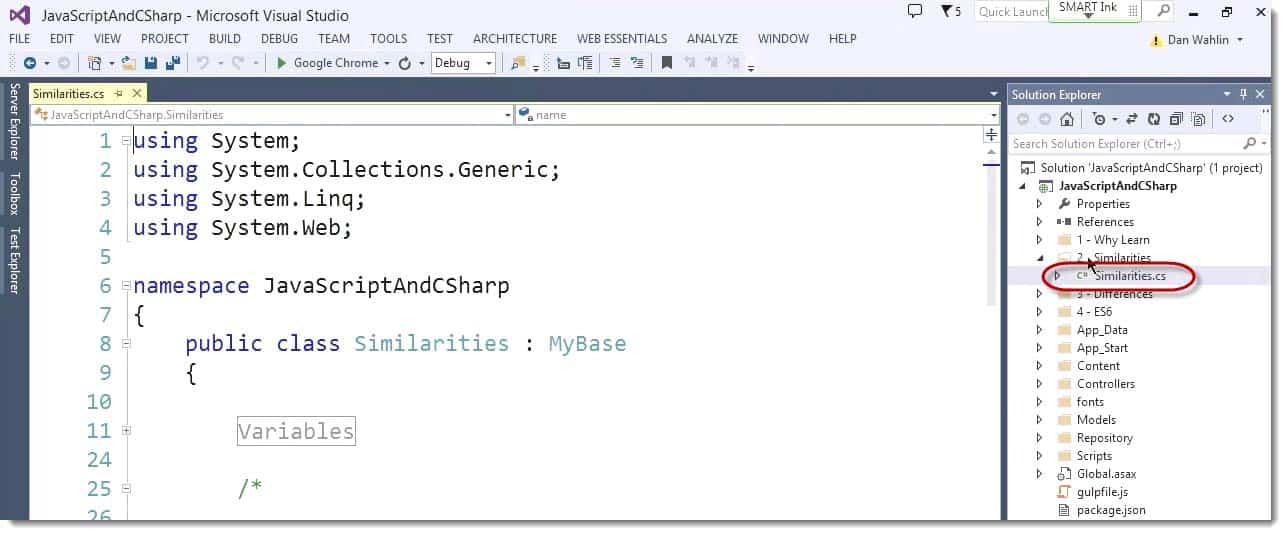The height and width of the screenshot is (535, 1286).
Task: Click the Undo toolbar icon
Action: tap(202, 63)
